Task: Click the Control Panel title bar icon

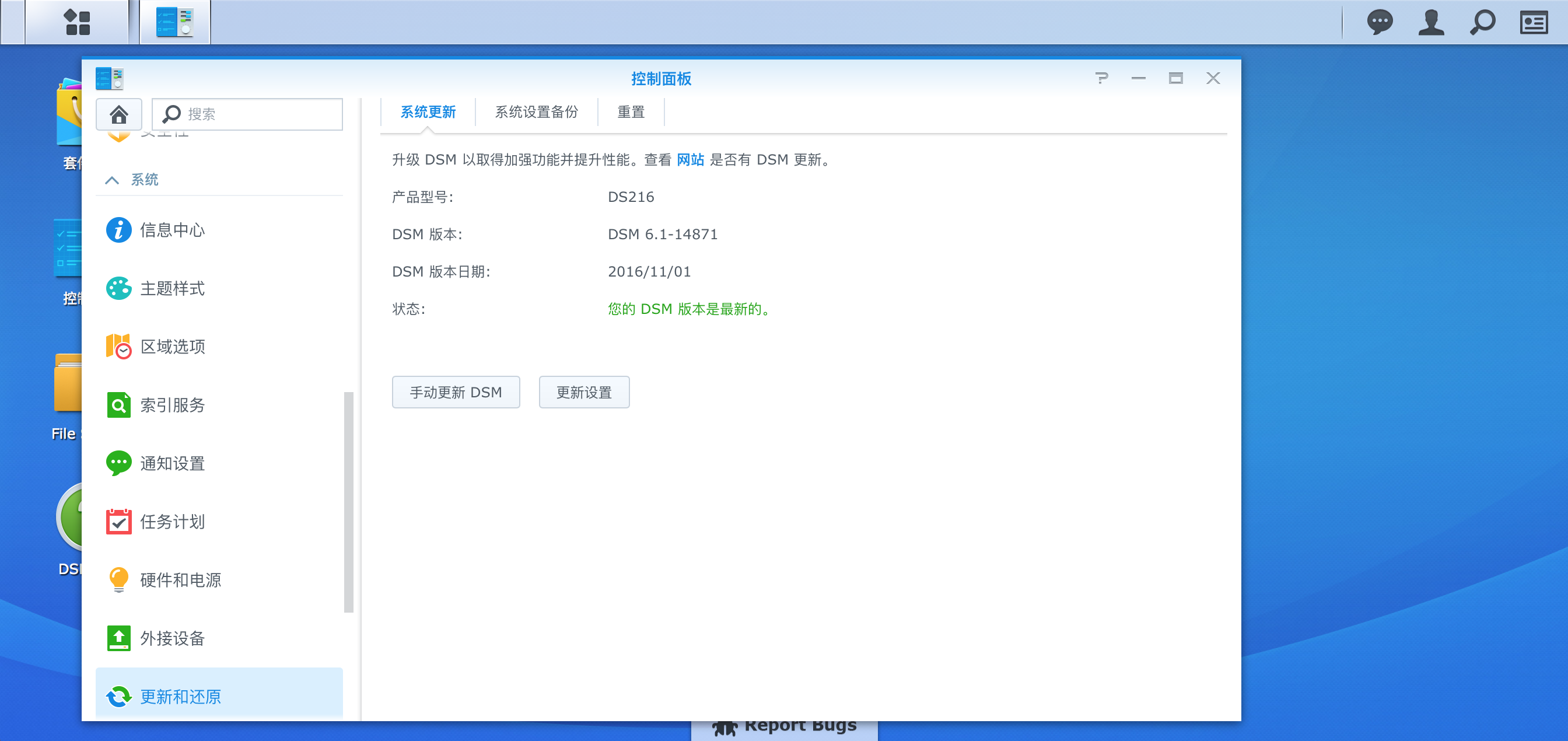Action: point(110,79)
